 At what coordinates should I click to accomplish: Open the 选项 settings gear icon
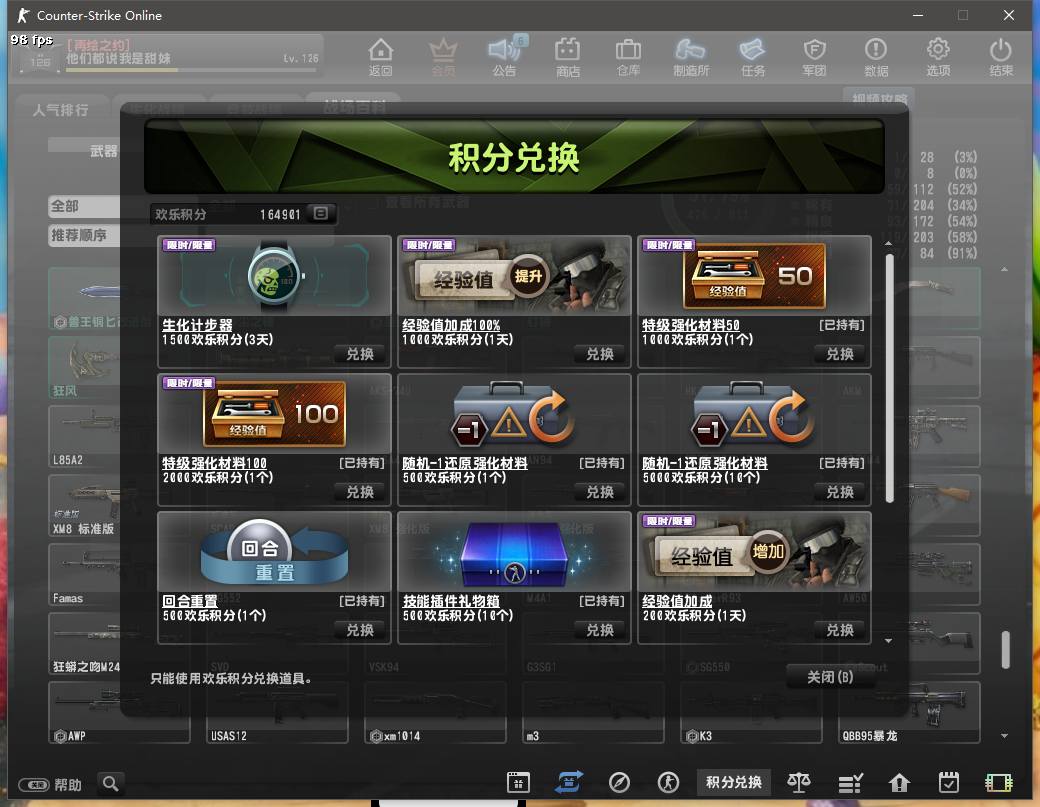tap(937, 57)
